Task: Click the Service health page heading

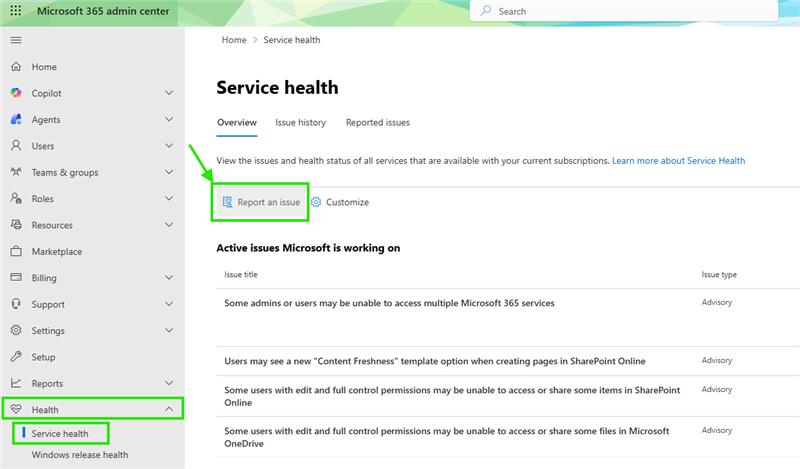Action: (x=277, y=87)
